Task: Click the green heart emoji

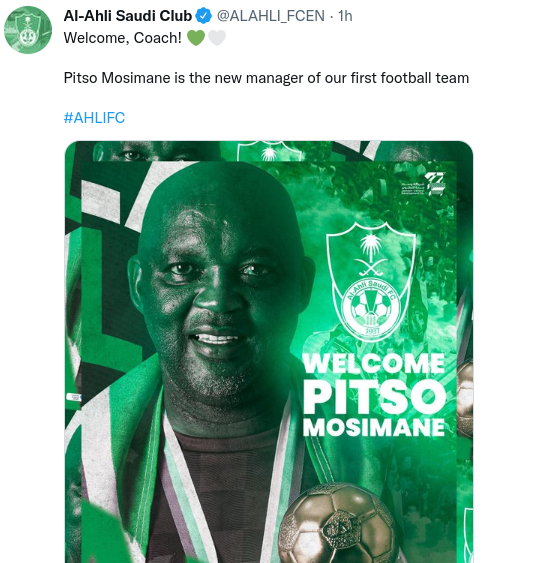Action: tap(196, 38)
